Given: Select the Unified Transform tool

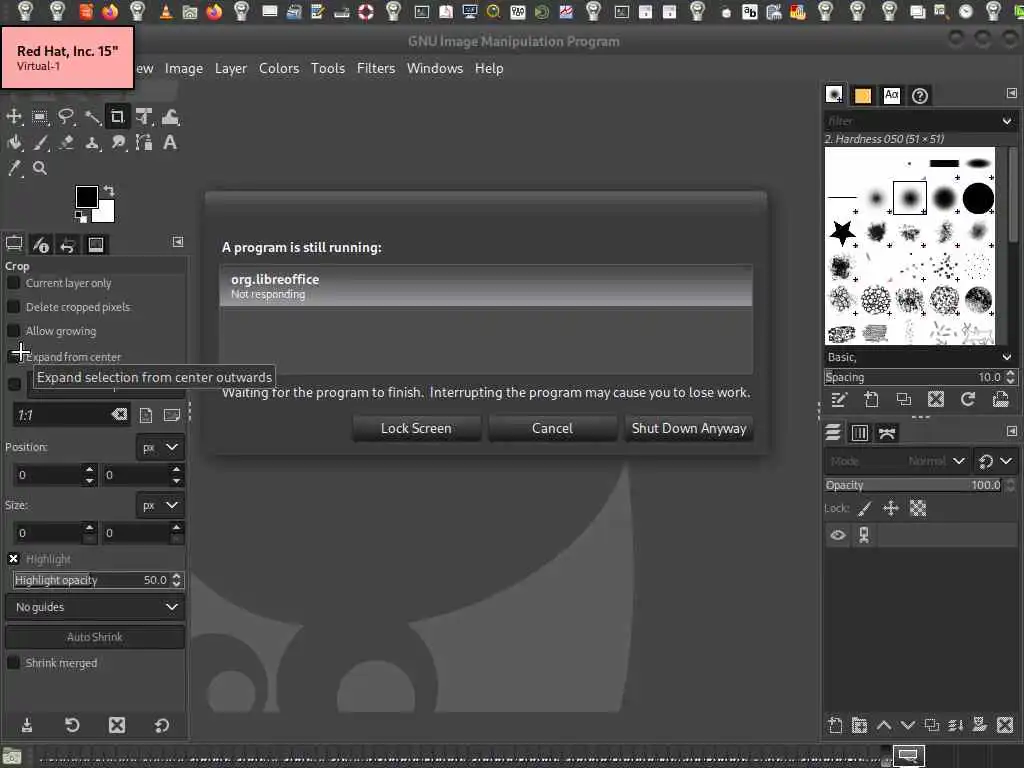Looking at the screenshot, I should click(144, 117).
